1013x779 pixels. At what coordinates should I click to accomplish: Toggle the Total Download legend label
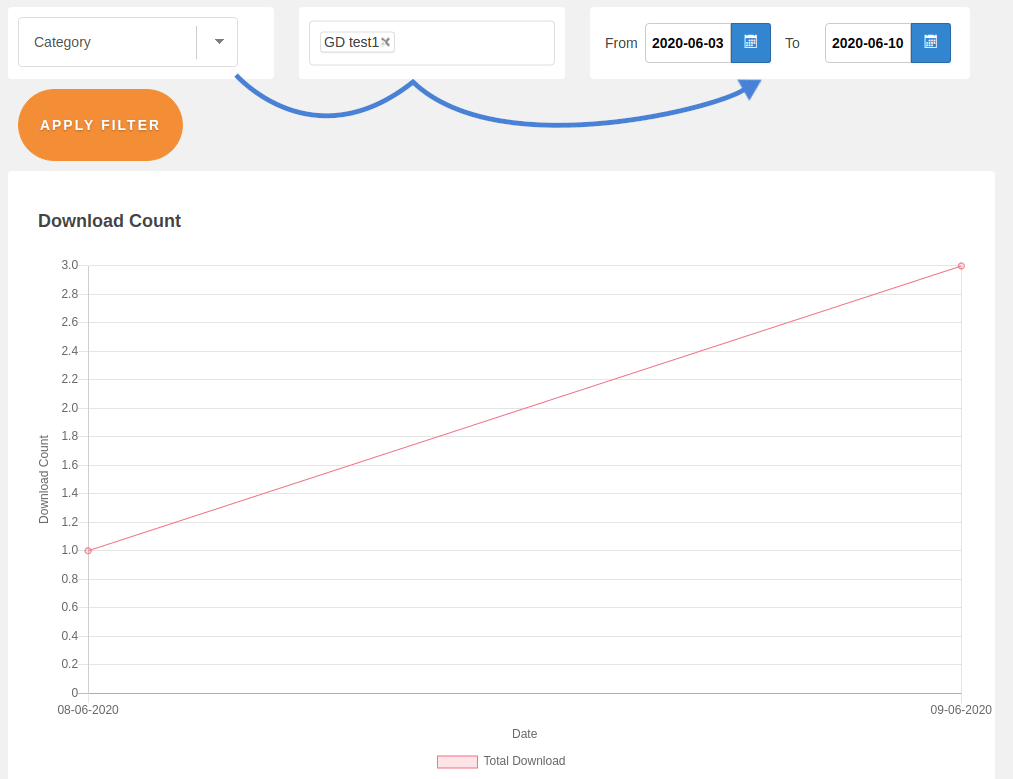[524, 761]
